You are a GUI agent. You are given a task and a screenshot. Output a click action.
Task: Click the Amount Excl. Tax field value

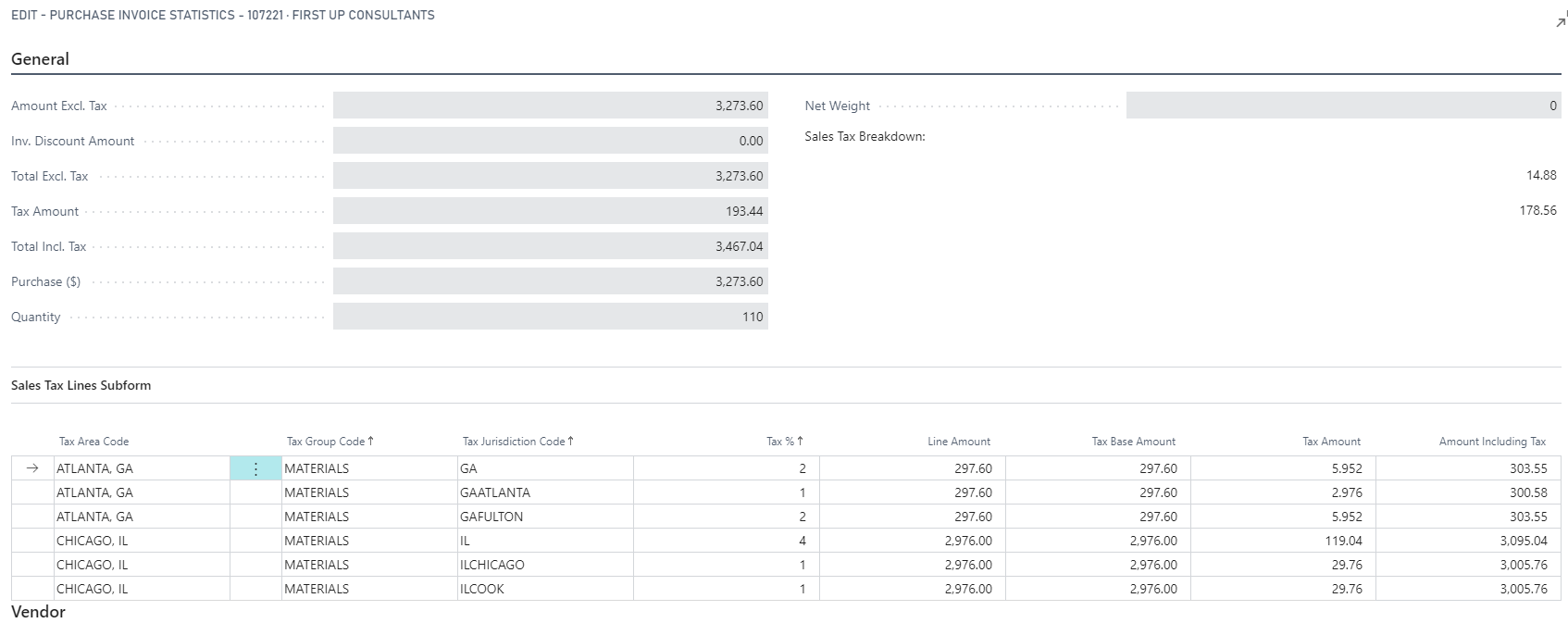pyautogui.click(x=551, y=106)
